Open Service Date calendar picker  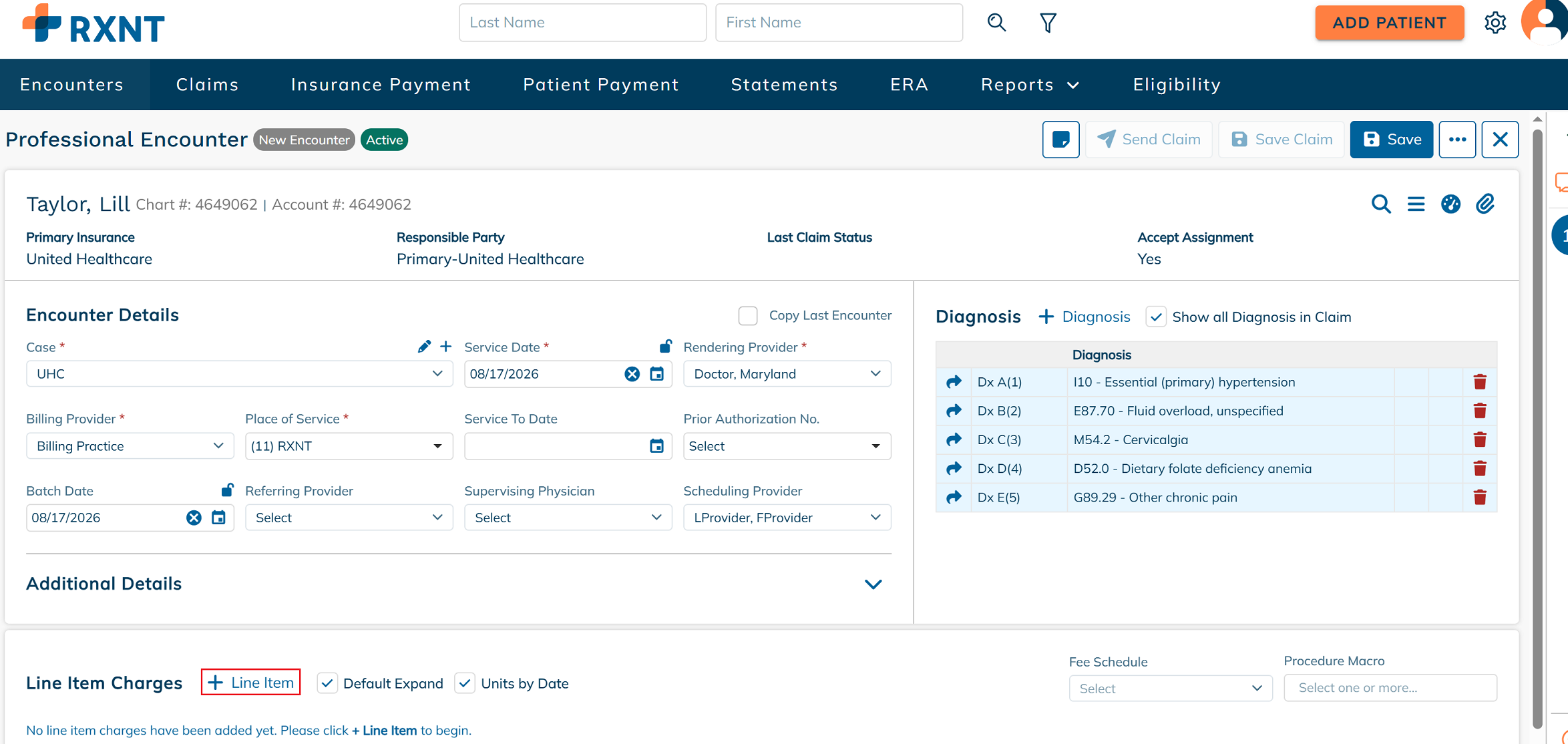click(657, 374)
